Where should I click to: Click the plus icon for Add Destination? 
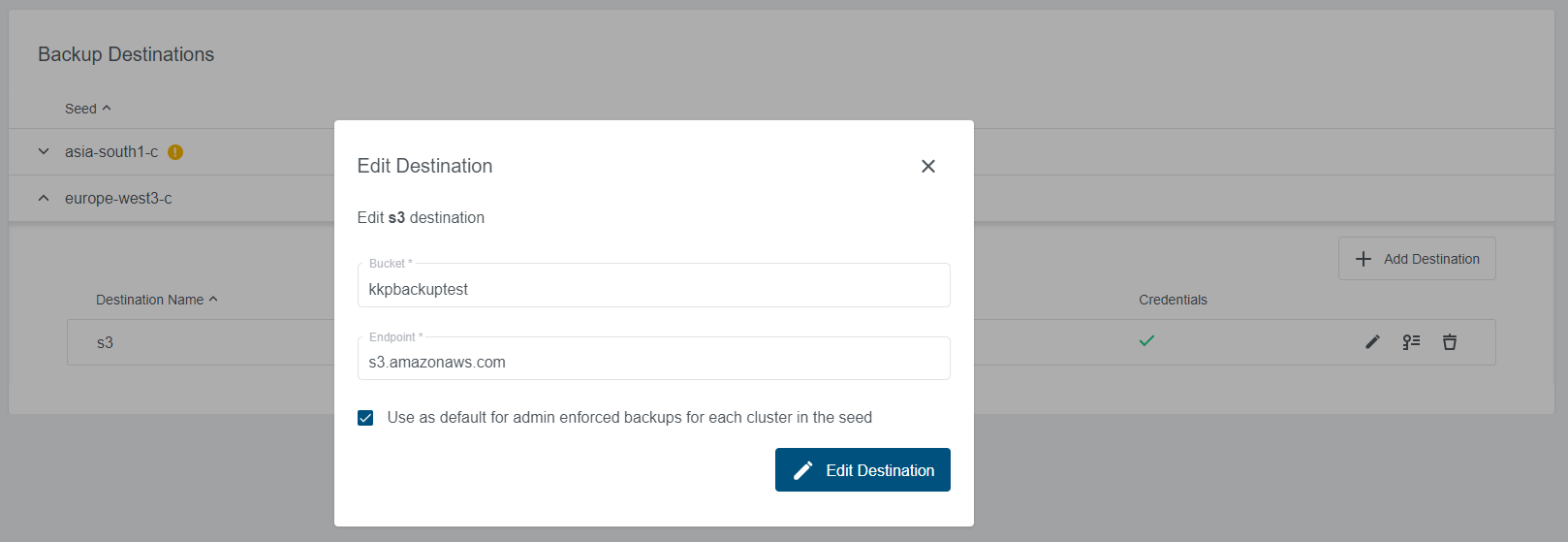pyautogui.click(x=1364, y=259)
